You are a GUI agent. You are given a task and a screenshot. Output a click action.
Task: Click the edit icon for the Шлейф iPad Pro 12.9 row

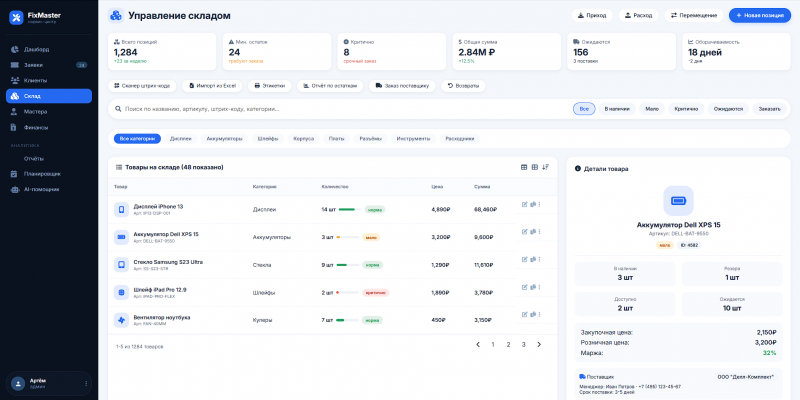point(524,287)
